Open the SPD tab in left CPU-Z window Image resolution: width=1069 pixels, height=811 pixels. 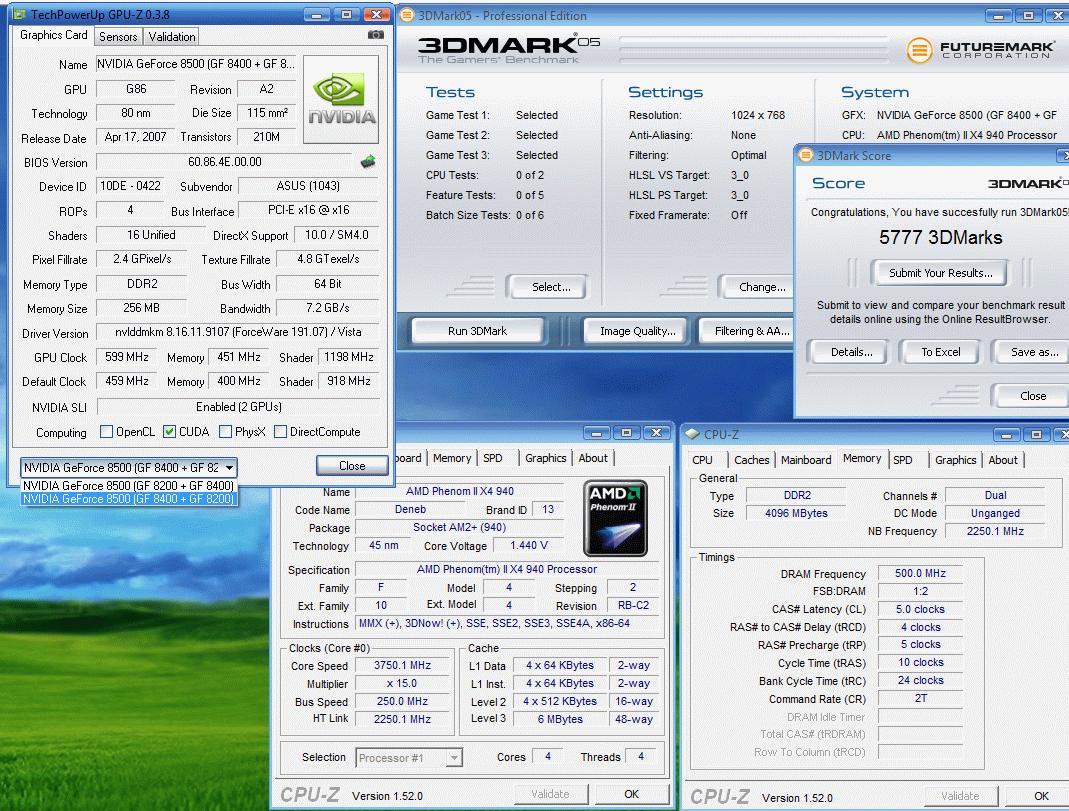[x=493, y=458]
